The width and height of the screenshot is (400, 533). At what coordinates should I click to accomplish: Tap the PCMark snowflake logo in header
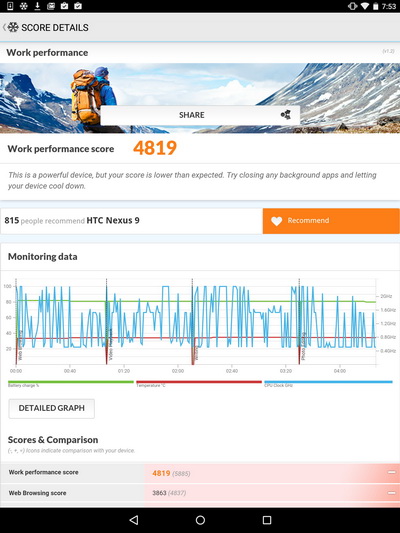[13, 27]
